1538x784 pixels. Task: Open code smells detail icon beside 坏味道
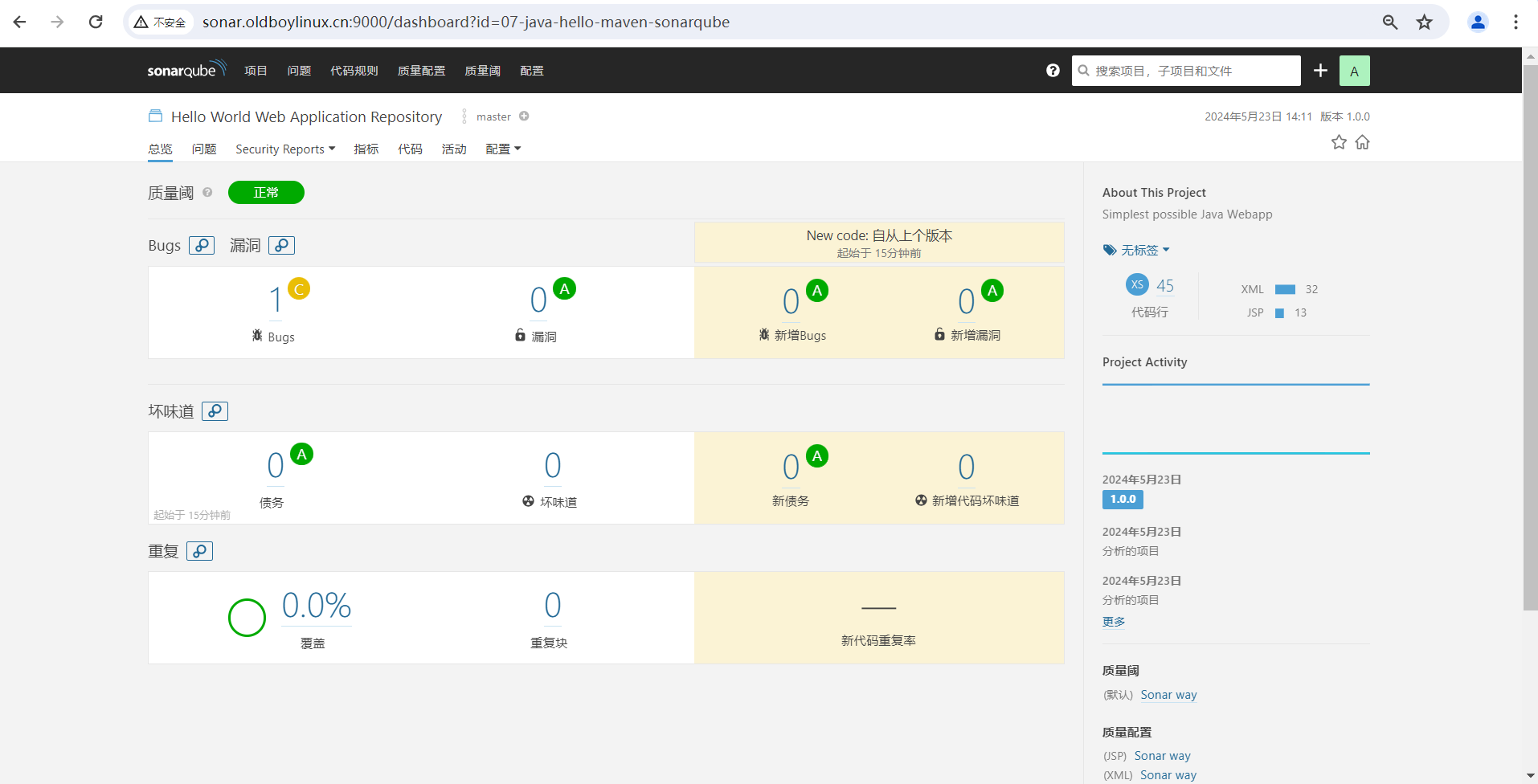[215, 411]
